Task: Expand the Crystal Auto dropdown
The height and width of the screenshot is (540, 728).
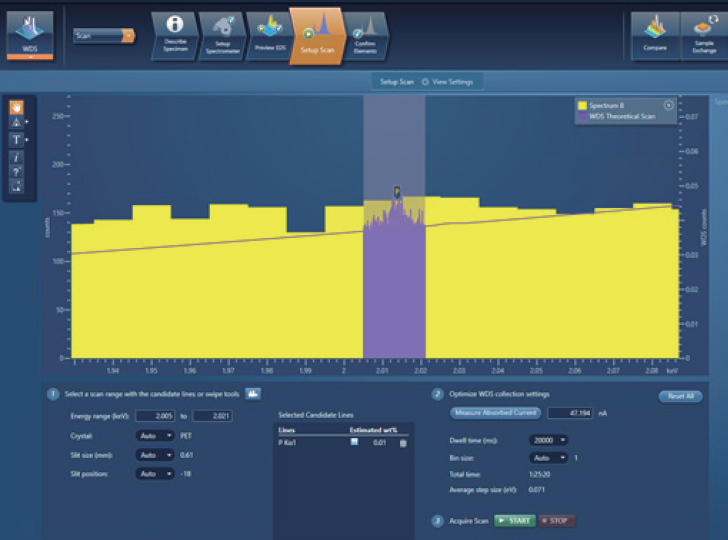Action: [154, 436]
